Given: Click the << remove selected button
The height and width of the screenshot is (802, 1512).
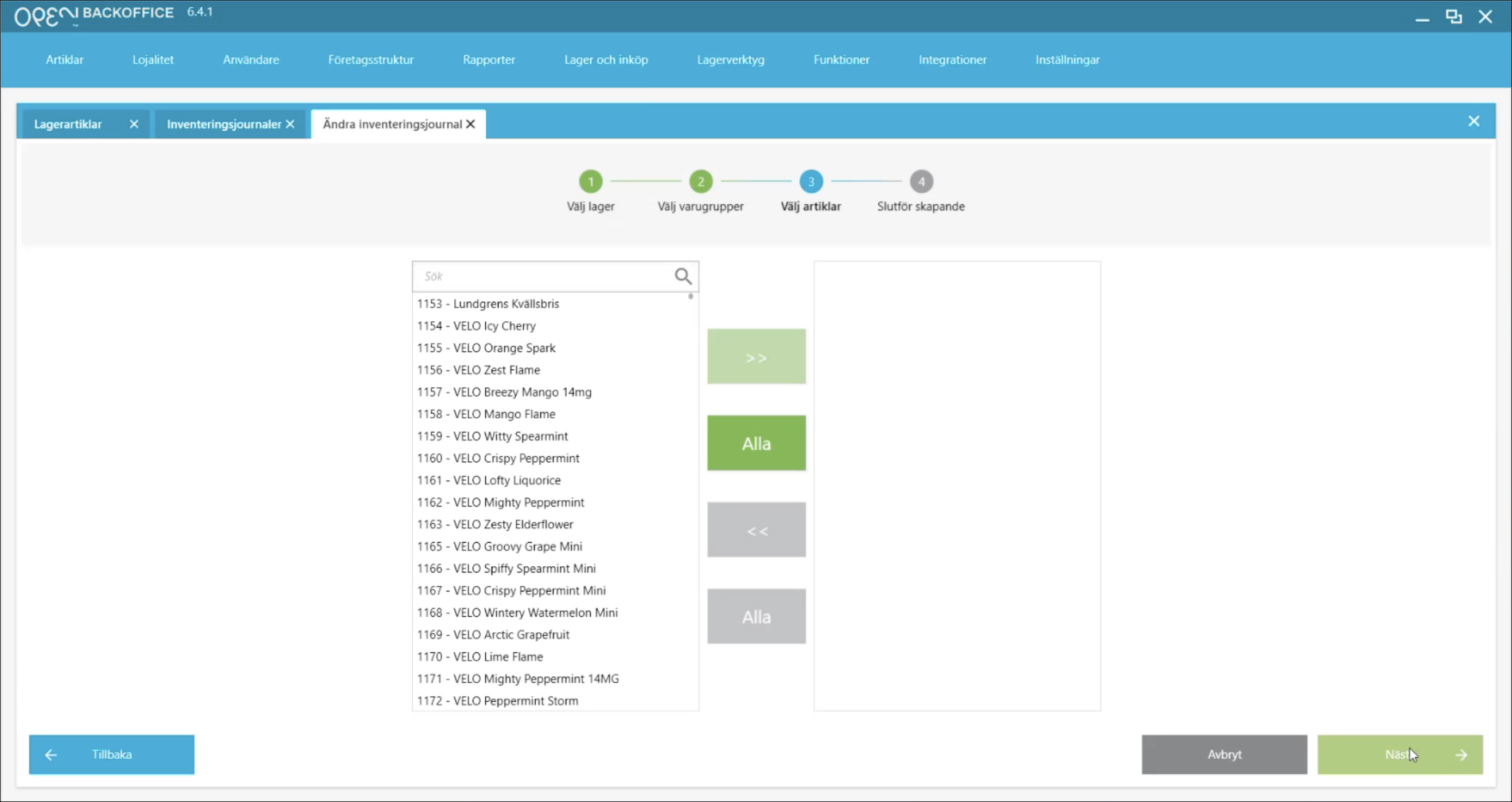Looking at the screenshot, I should (x=756, y=530).
